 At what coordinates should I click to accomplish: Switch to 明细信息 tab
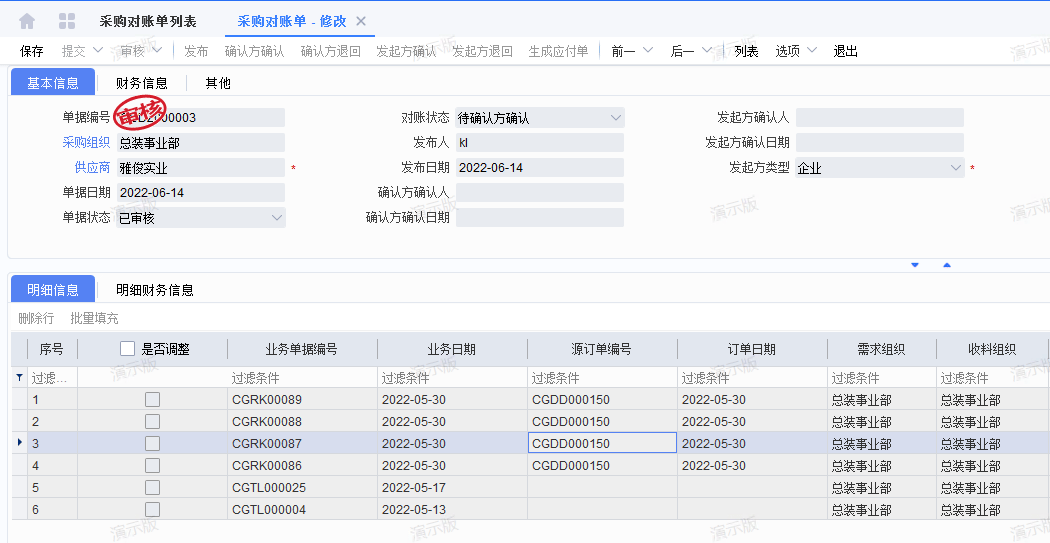[53, 290]
